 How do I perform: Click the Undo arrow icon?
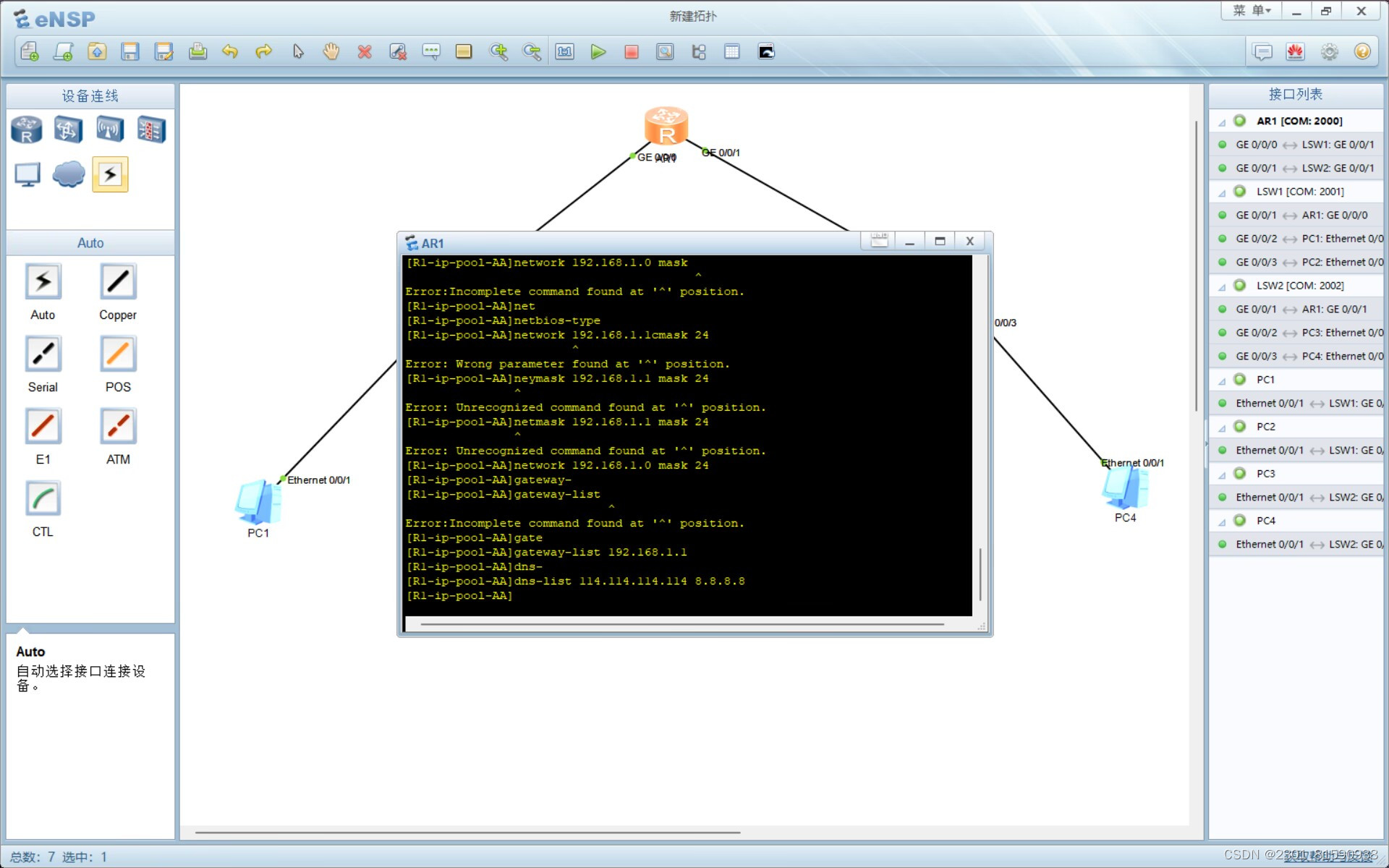pos(230,51)
